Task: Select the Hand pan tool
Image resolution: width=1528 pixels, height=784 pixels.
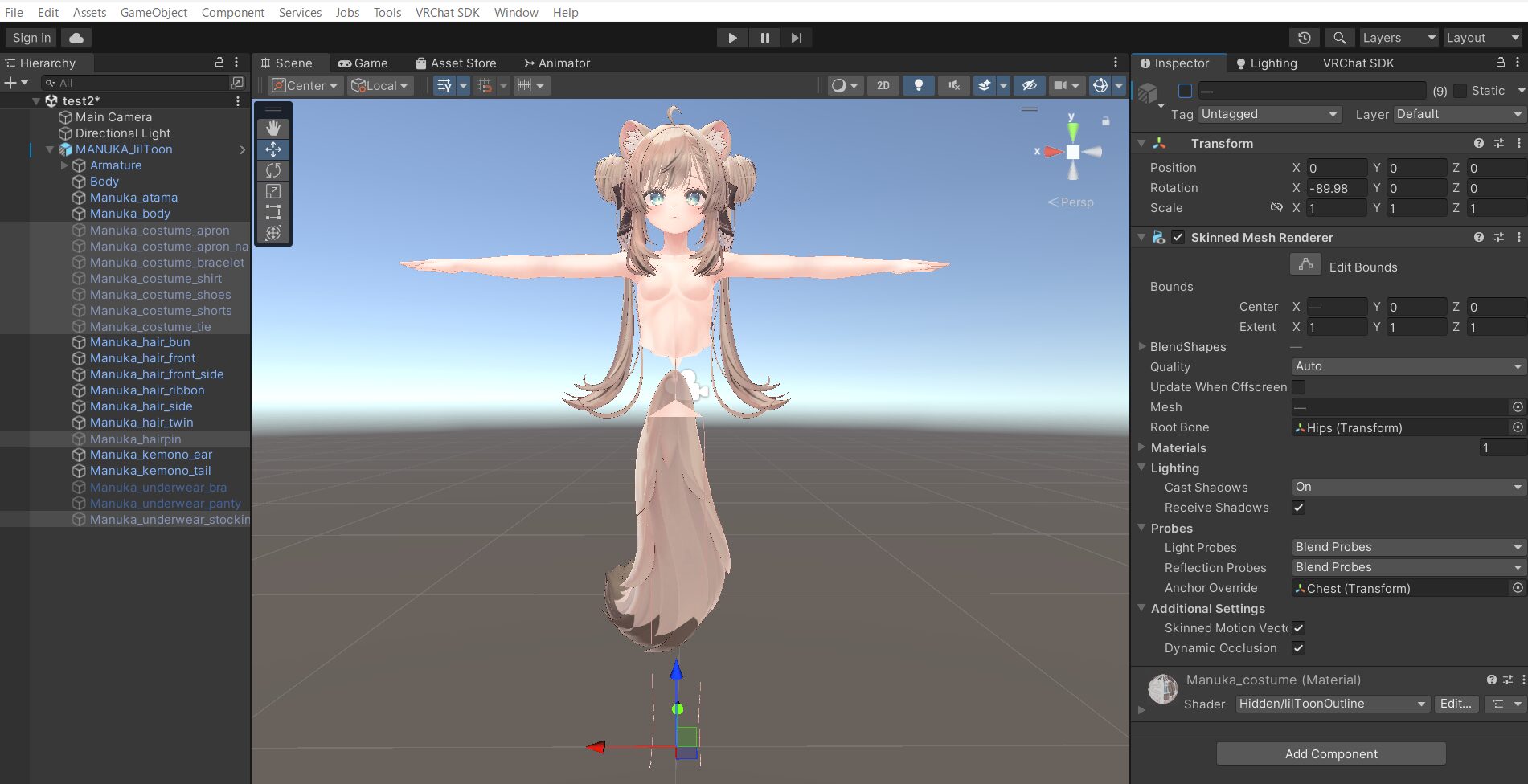Action: [x=272, y=127]
